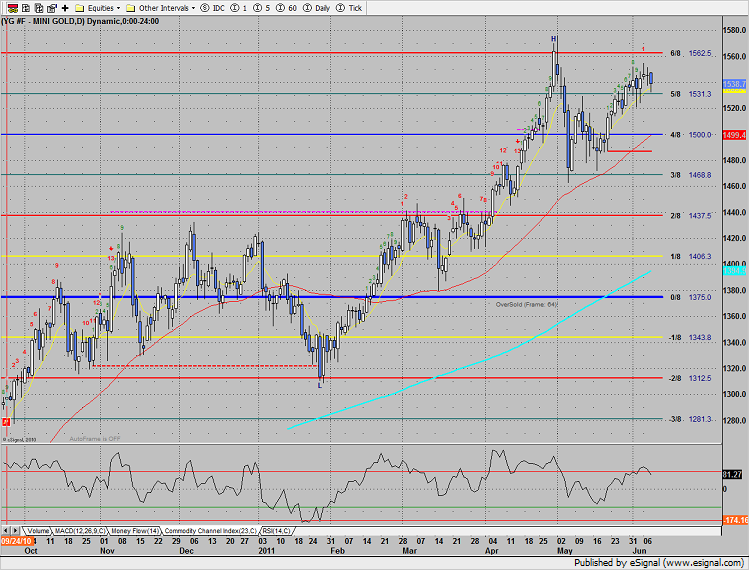Select the Daily interval label
Image resolution: width=749 pixels, height=570 pixels.
point(322,8)
